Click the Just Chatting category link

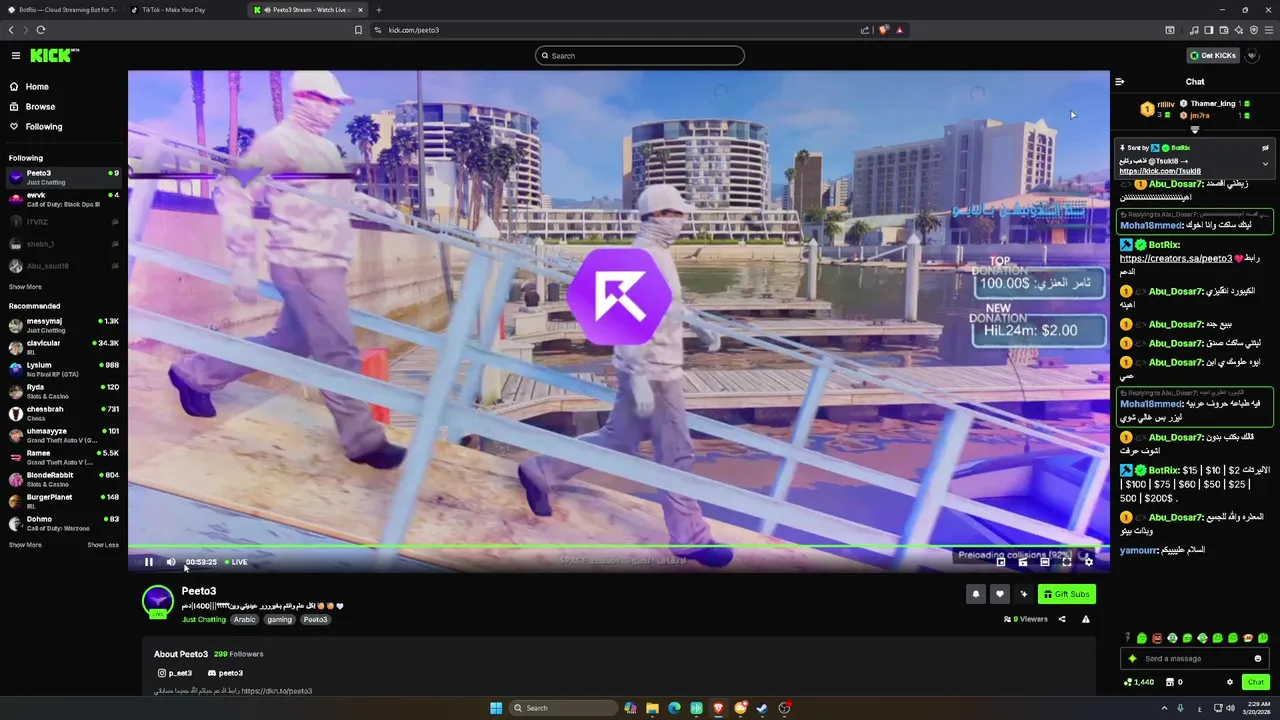click(204, 620)
